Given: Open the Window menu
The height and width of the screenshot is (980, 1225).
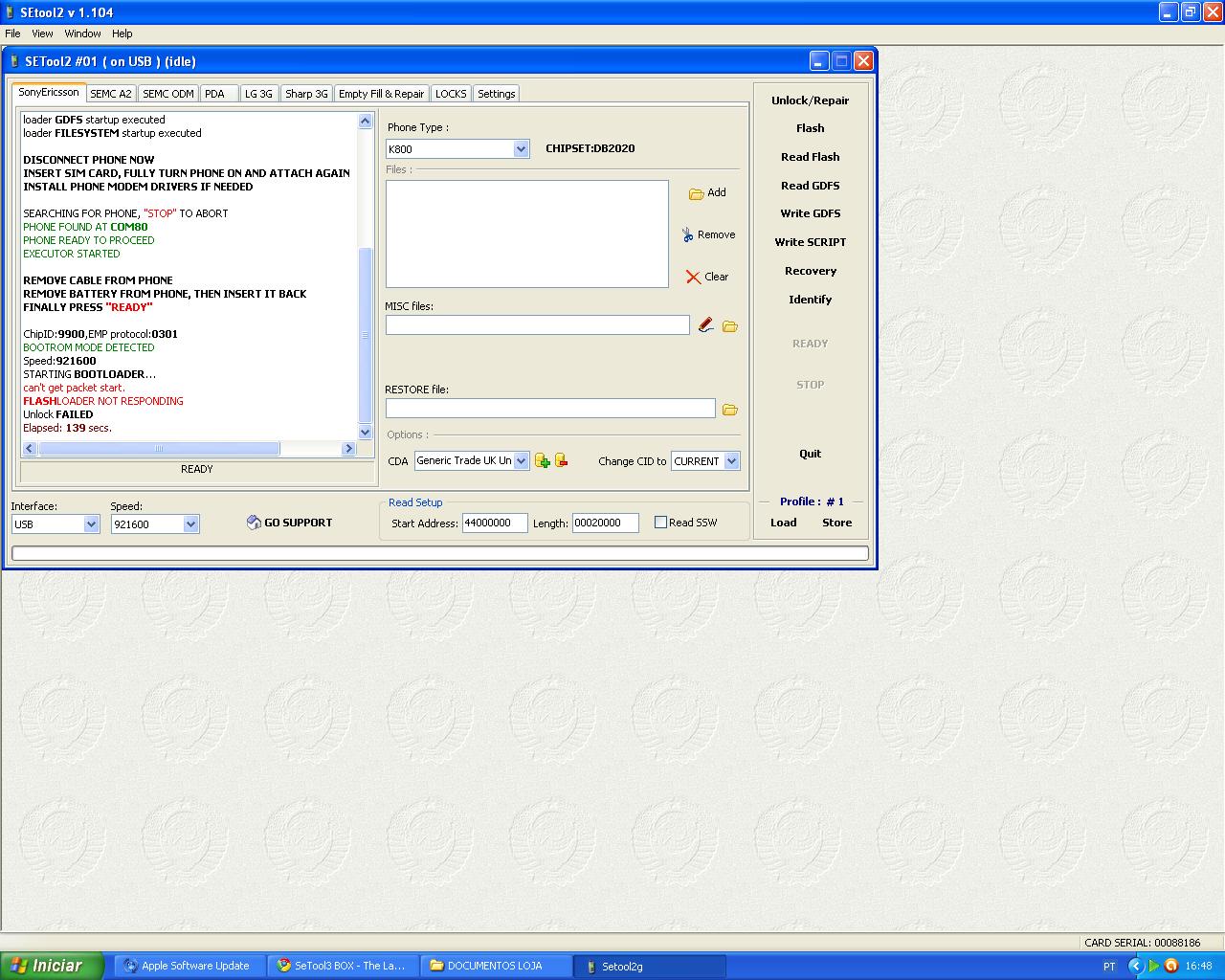Looking at the screenshot, I should point(82,33).
